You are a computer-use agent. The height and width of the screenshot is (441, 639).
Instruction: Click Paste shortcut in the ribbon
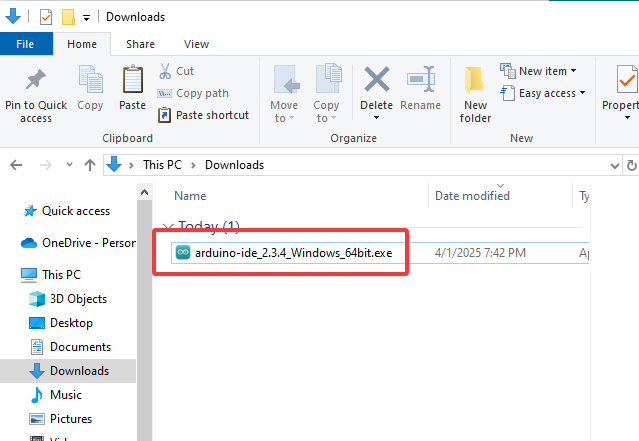(203, 115)
